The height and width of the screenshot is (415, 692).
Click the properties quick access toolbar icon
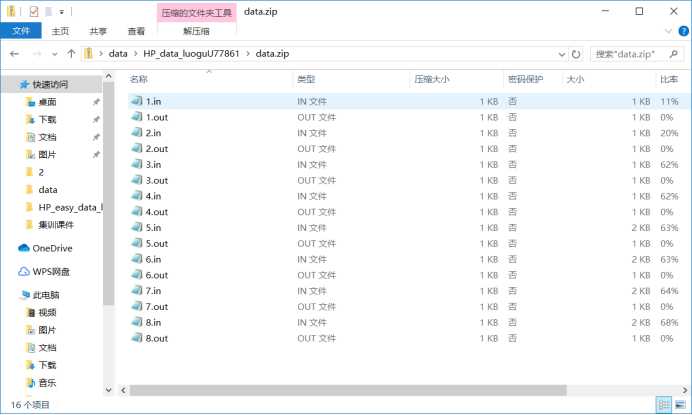(34, 11)
